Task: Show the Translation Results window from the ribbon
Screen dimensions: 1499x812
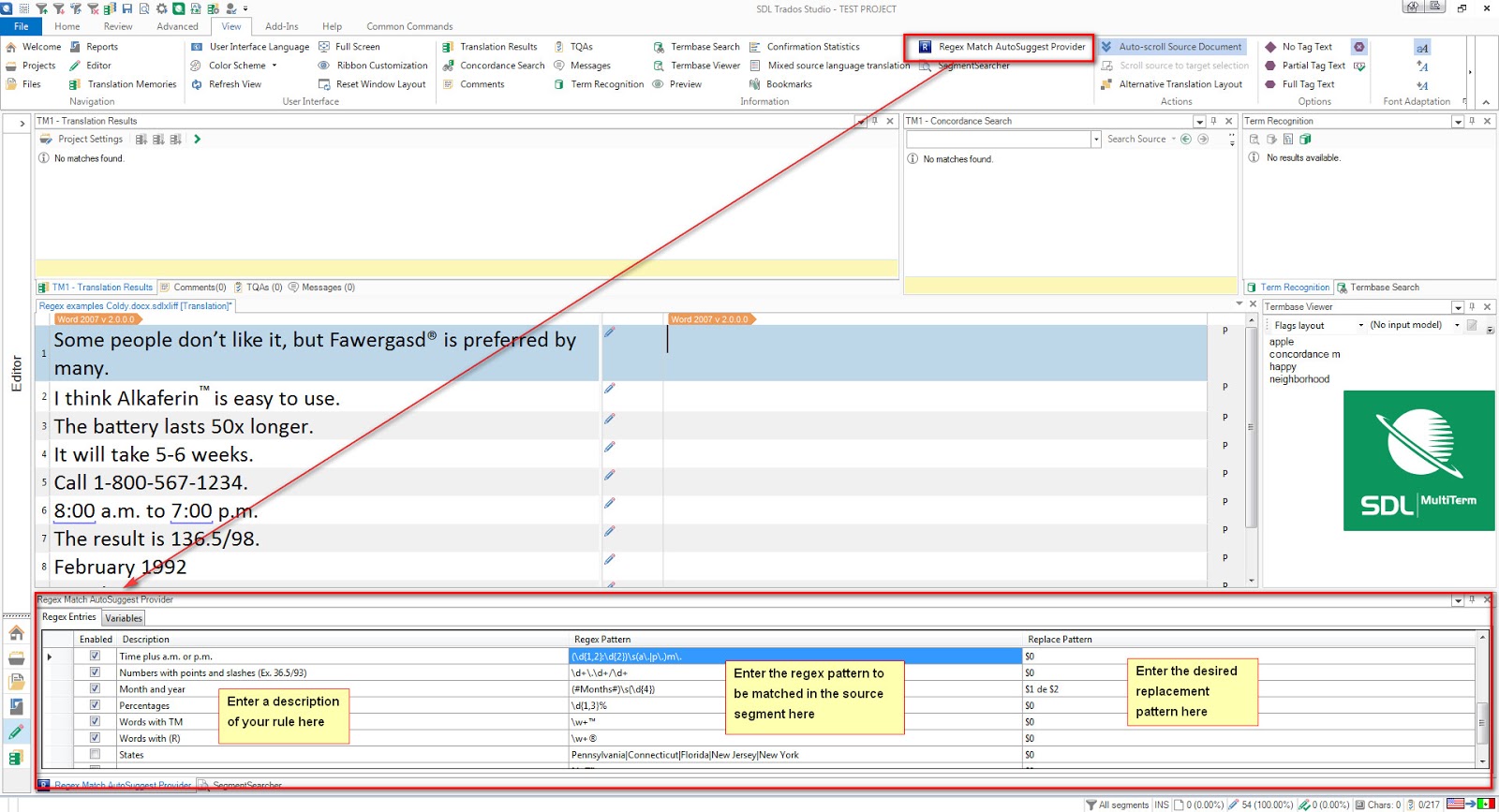Action: (x=490, y=47)
